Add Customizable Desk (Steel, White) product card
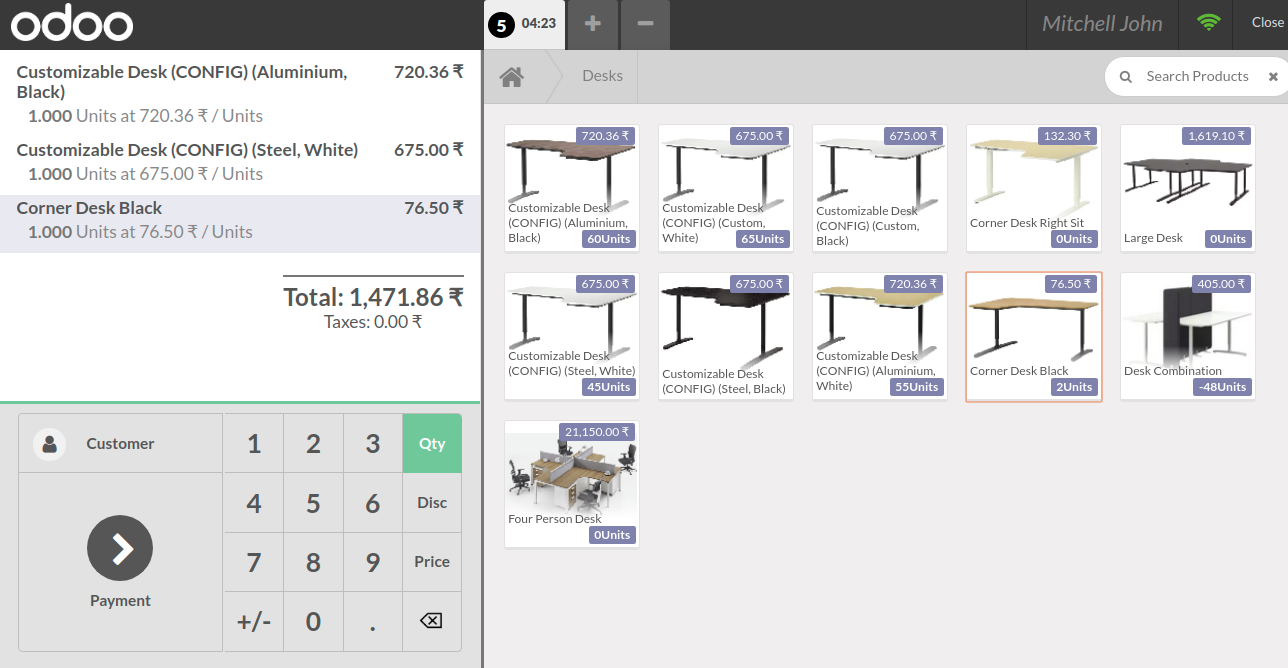Image resolution: width=1288 pixels, height=668 pixels. (571, 336)
